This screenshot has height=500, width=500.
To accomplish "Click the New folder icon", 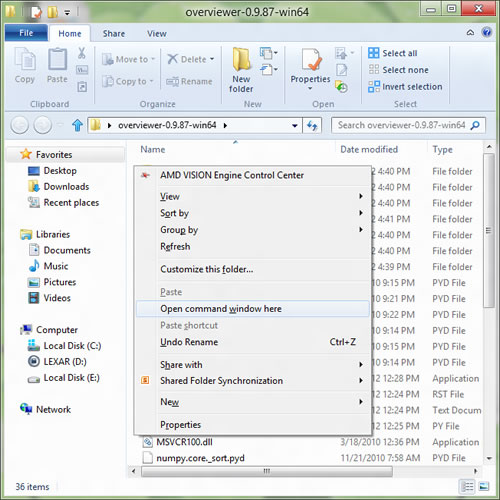I will pyautogui.click(x=241, y=59).
